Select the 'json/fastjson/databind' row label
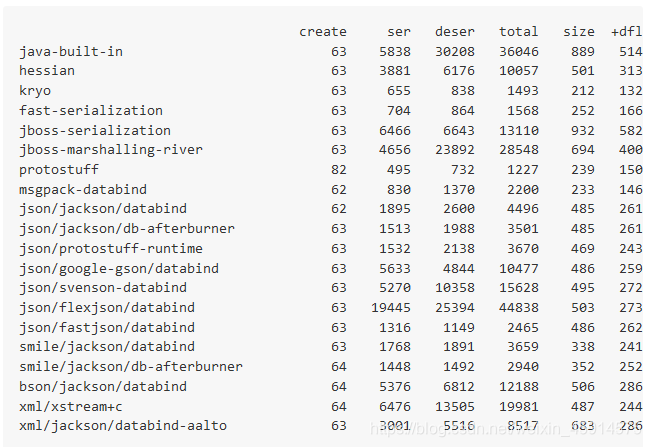This screenshot has height=447, width=651. [x=107, y=327]
